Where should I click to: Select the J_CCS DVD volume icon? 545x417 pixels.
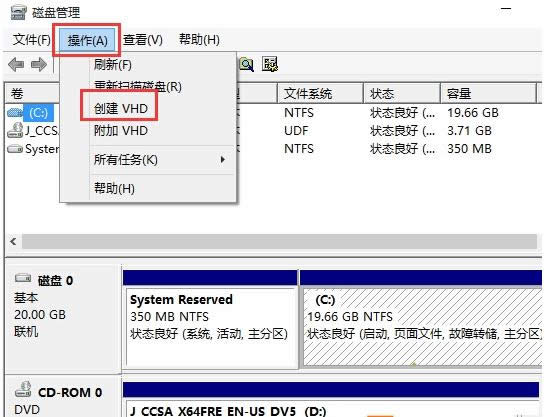tap(15, 130)
